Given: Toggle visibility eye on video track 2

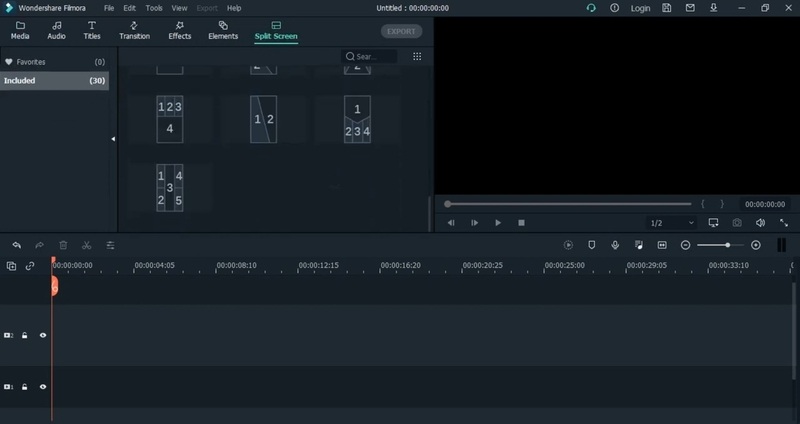Looking at the screenshot, I should (x=43, y=336).
